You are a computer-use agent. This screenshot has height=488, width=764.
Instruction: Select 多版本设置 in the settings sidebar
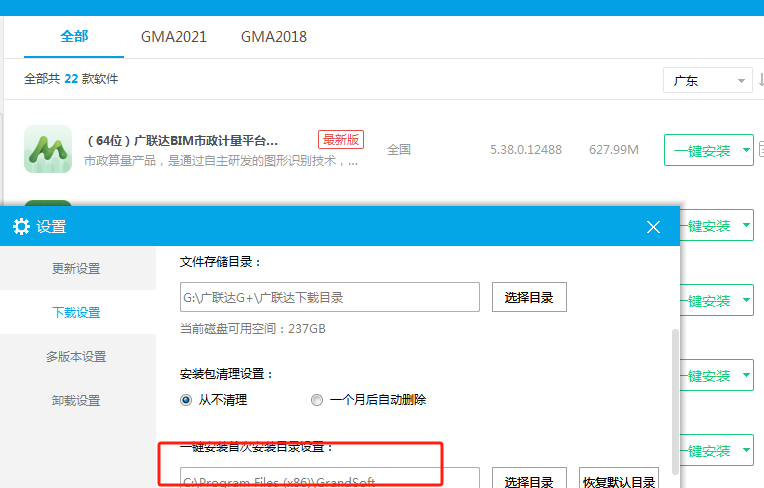point(76,357)
